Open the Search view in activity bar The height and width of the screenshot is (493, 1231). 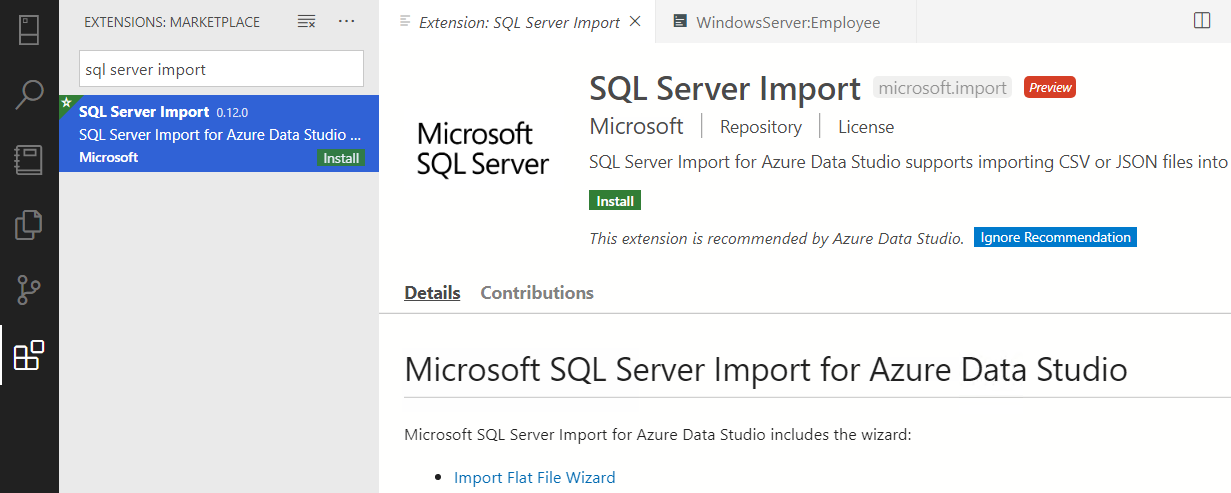tap(29, 95)
